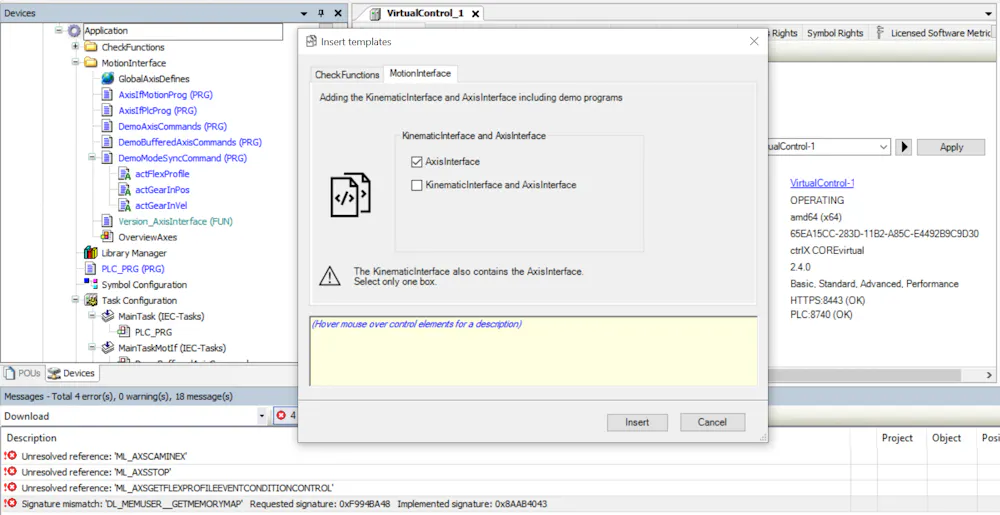The height and width of the screenshot is (515, 1000).
Task: Click the Licensed Software Metrics tab icon
Action: (x=880, y=33)
